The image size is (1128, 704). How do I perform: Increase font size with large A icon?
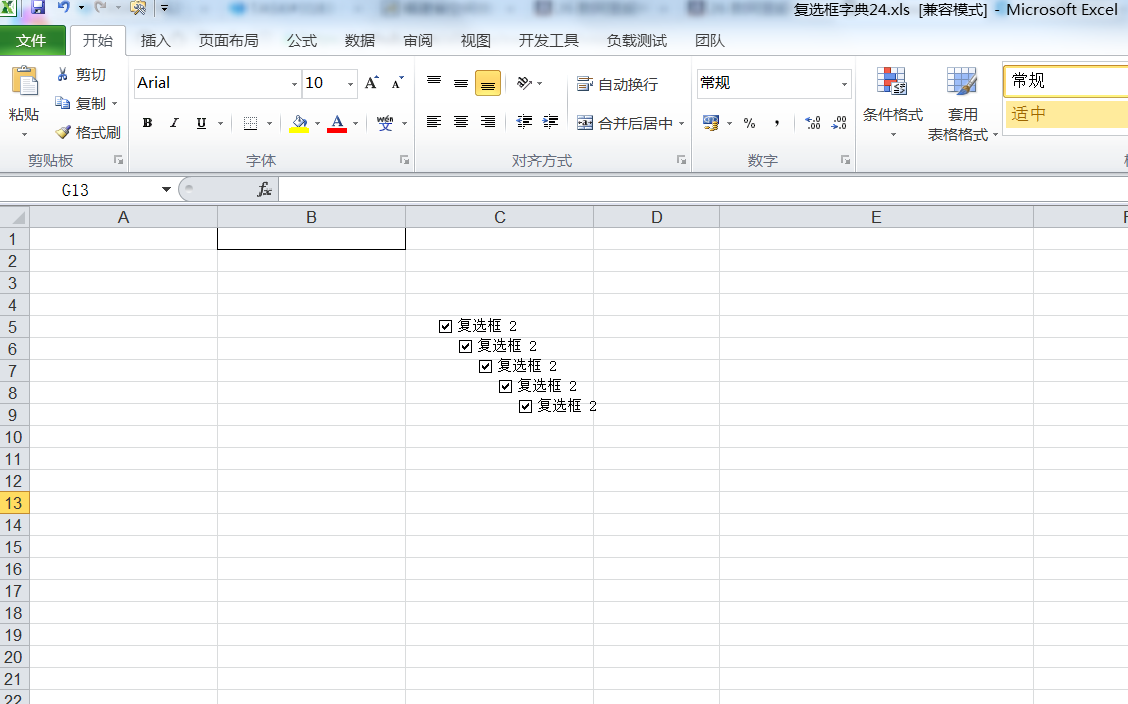click(371, 83)
